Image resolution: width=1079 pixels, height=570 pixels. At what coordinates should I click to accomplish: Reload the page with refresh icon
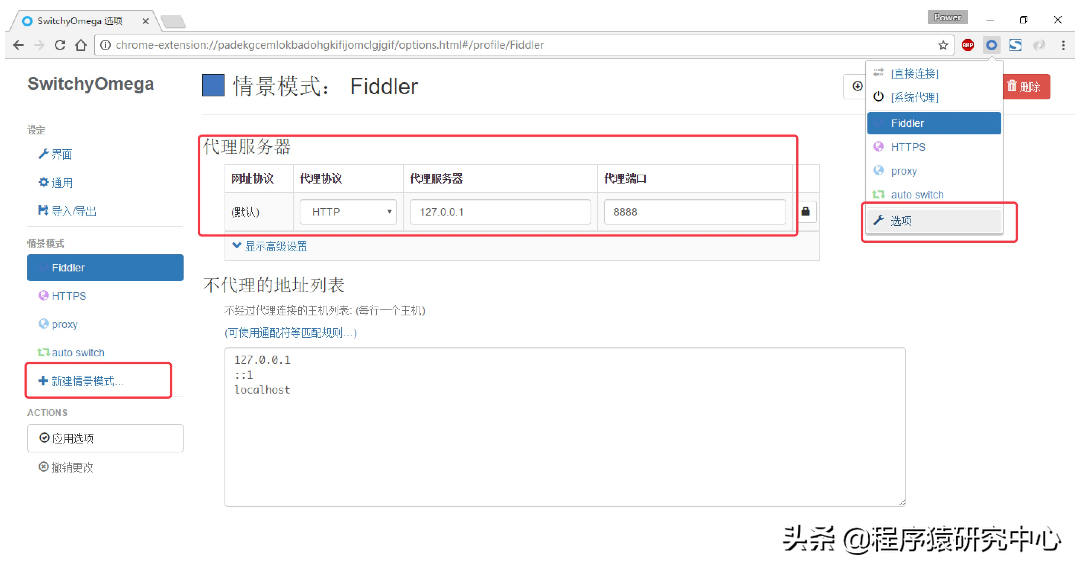pyautogui.click(x=60, y=45)
